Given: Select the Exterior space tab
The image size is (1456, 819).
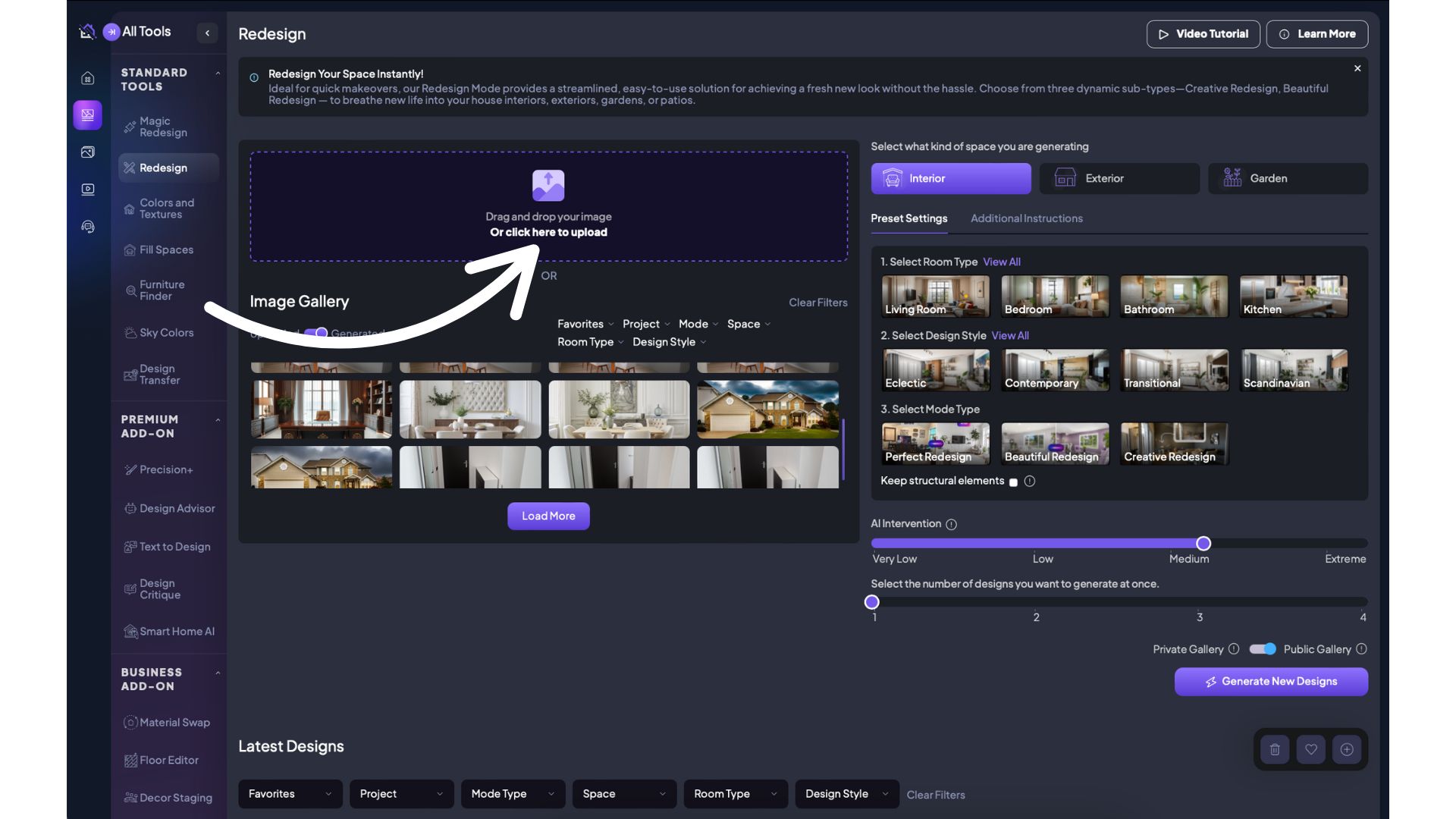Looking at the screenshot, I should 1119,178.
